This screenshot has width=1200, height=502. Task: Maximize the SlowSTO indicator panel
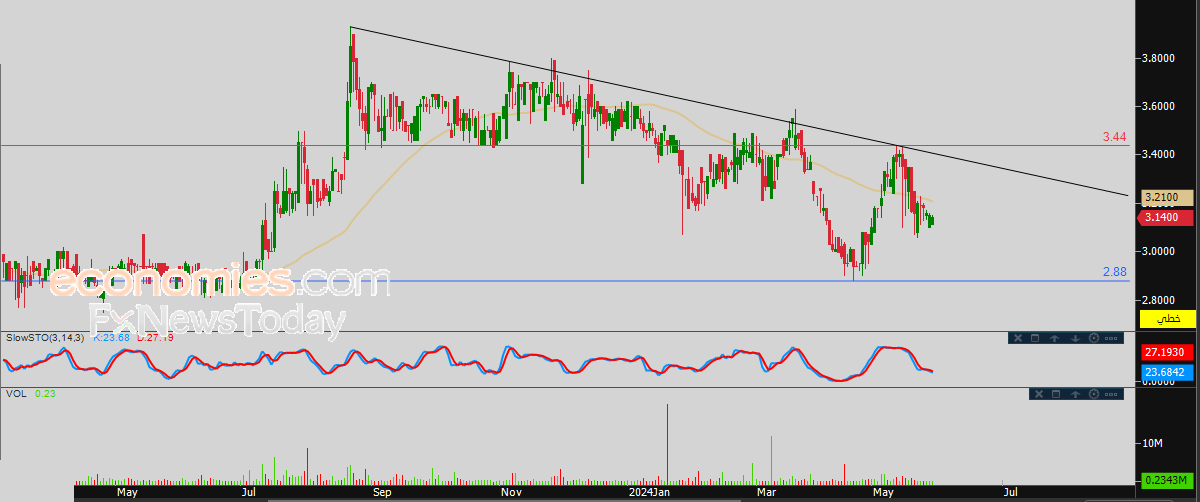click(1035, 338)
